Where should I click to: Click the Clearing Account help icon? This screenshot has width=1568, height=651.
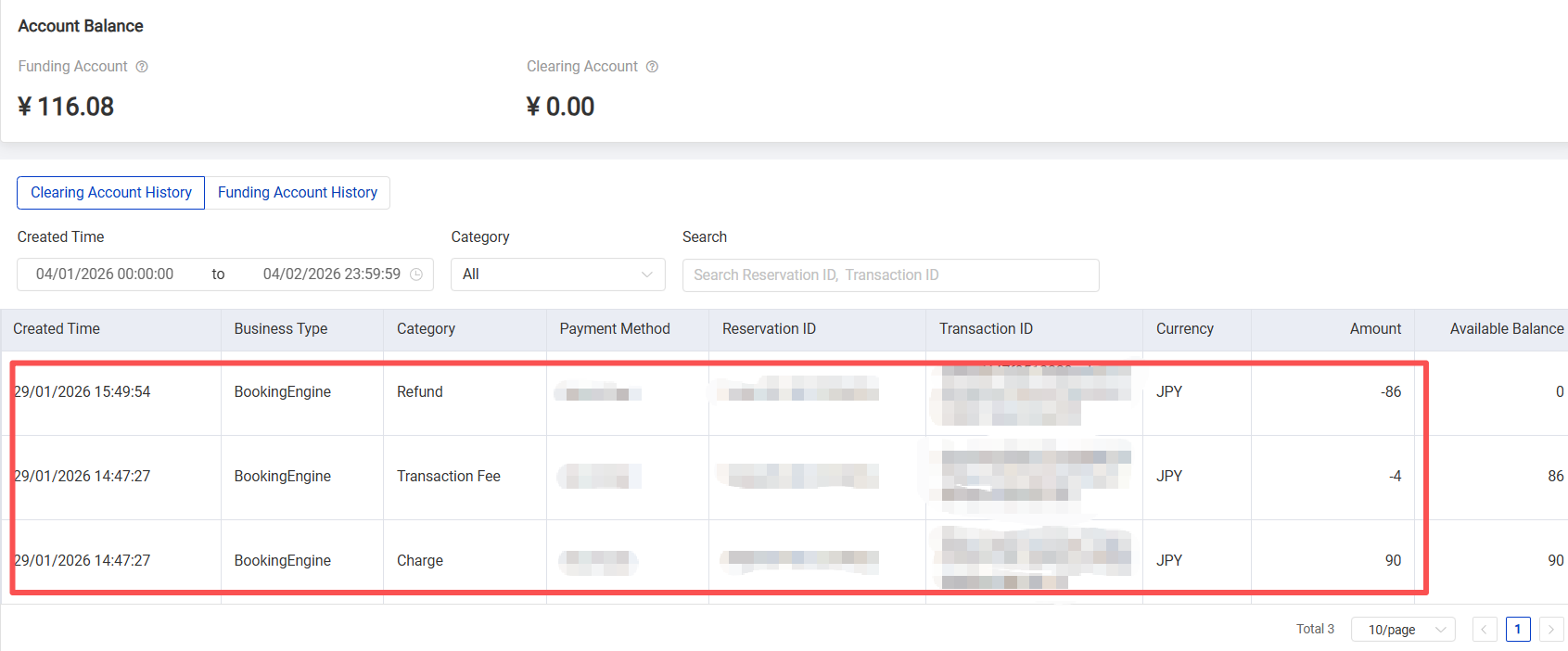click(652, 67)
